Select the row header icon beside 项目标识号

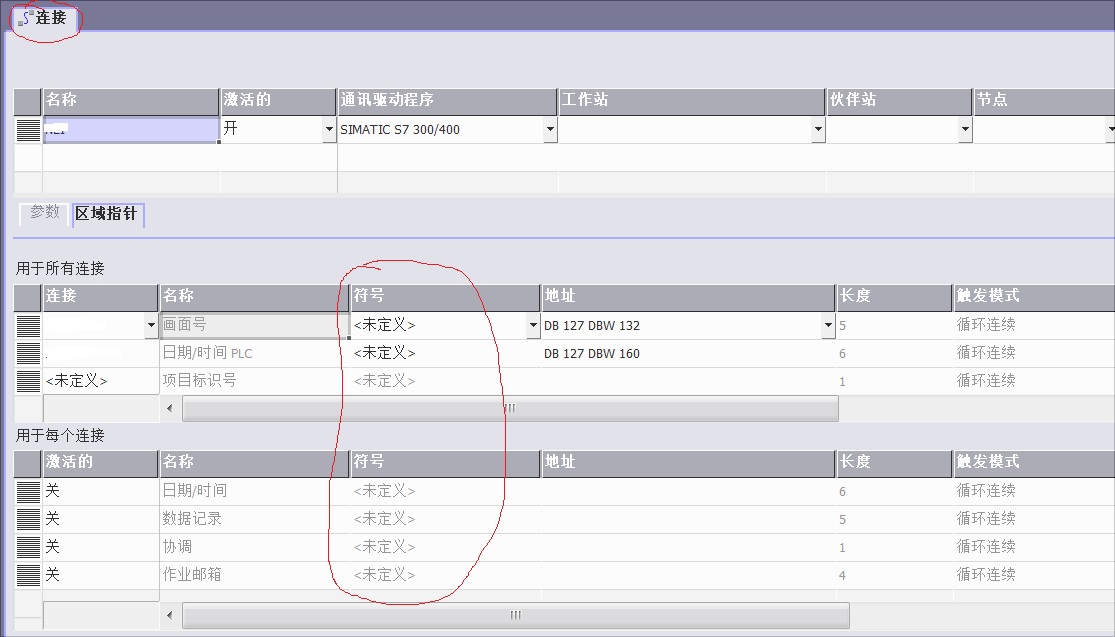tap(27, 380)
